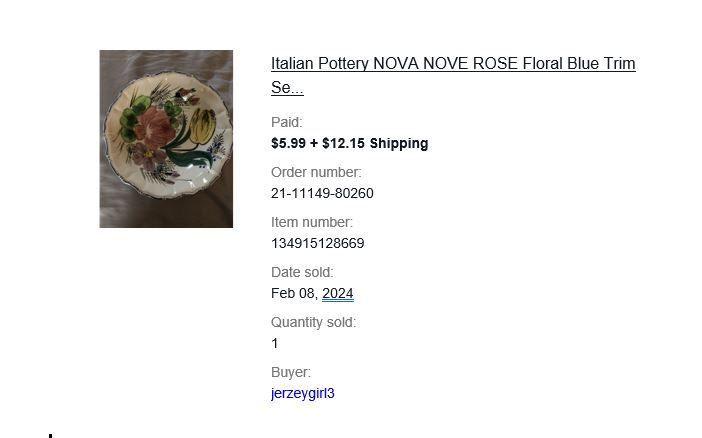Click the black mark at bottom-left corner
The image size is (702, 438).
click(50, 435)
